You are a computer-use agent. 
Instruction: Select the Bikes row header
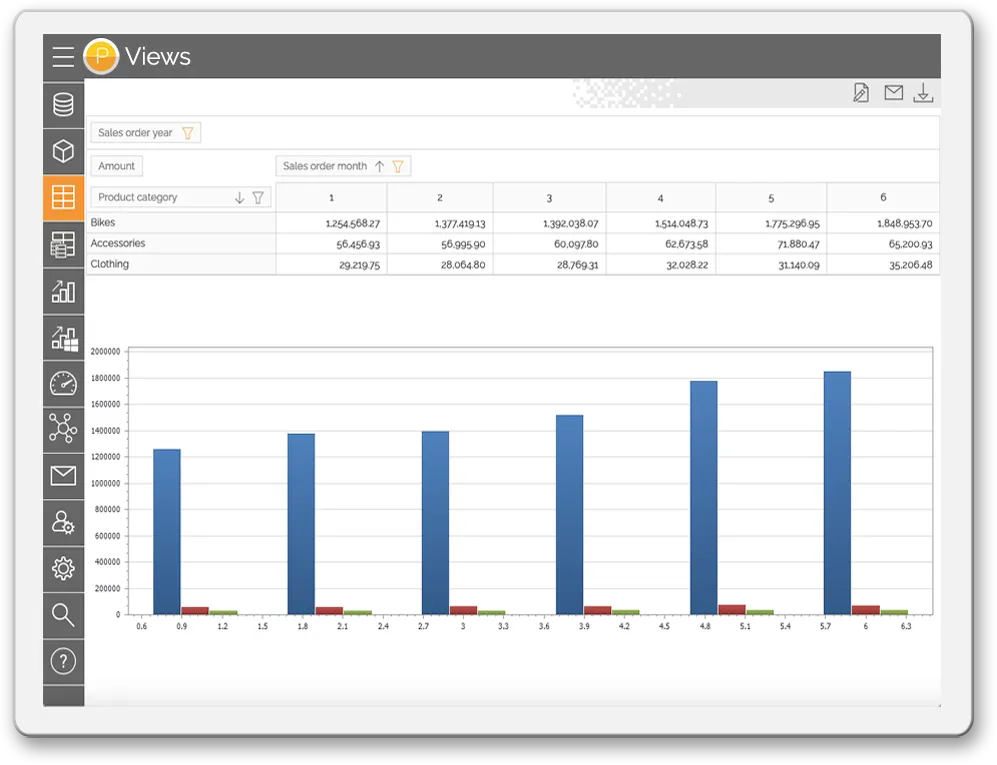(x=103, y=223)
